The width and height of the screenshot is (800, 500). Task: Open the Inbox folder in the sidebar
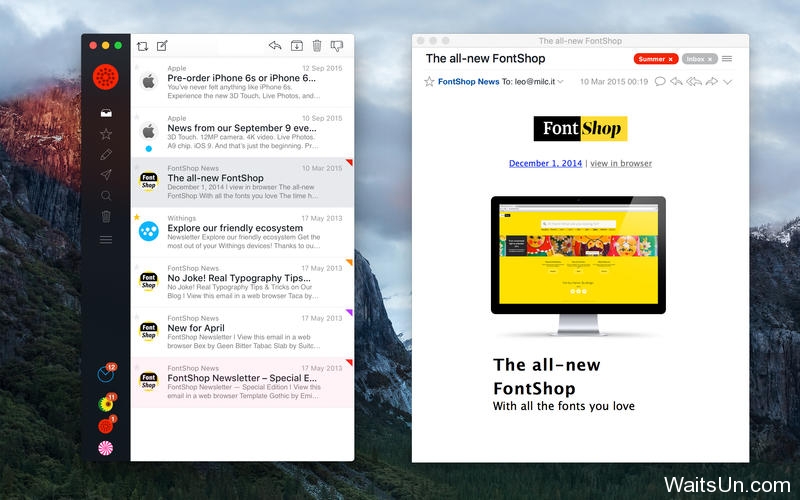pyautogui.click(x=106, y=113)
